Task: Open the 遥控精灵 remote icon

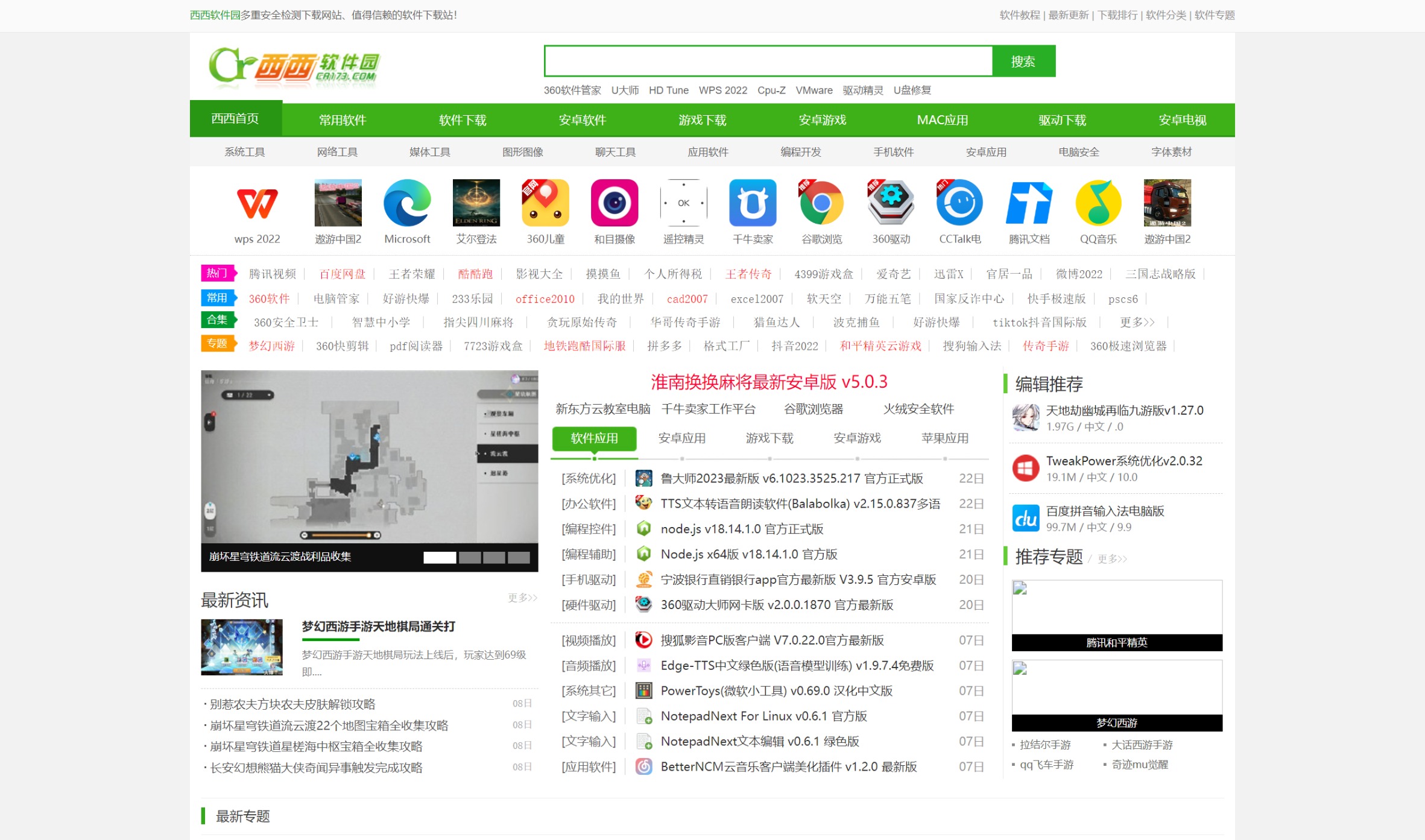Action: (683, 203)
